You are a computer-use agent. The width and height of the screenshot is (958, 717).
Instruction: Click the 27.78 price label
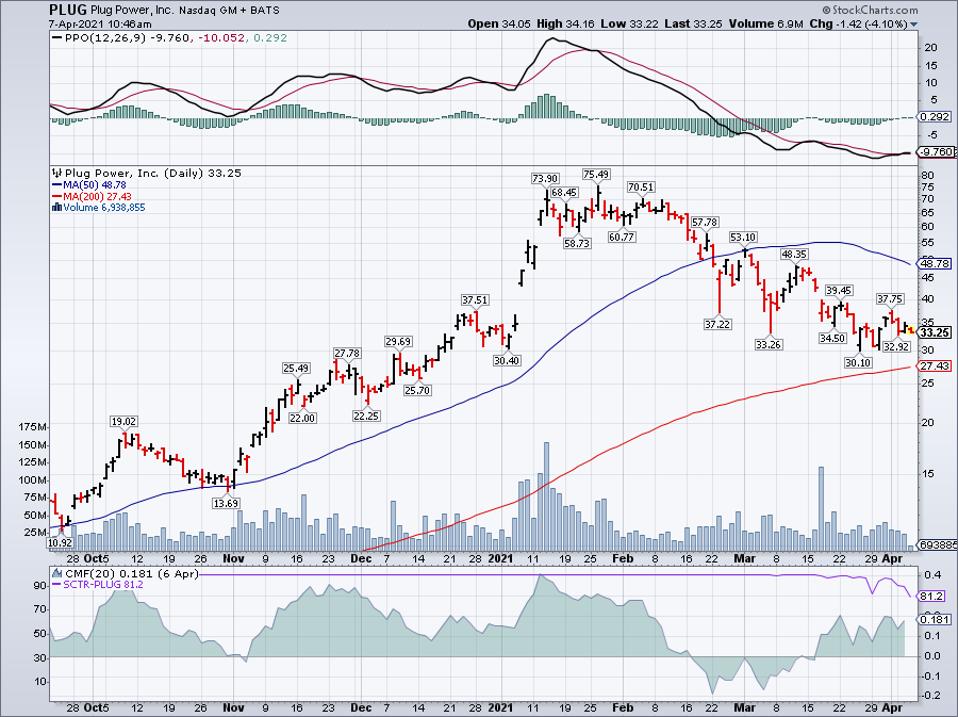pyautogui.click(x=347, y=353)
